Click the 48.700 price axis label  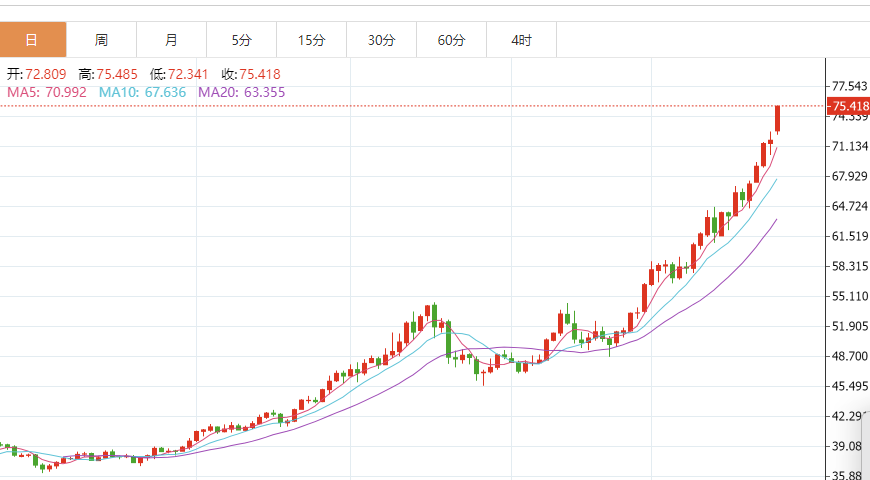click(x=849, y=356)
